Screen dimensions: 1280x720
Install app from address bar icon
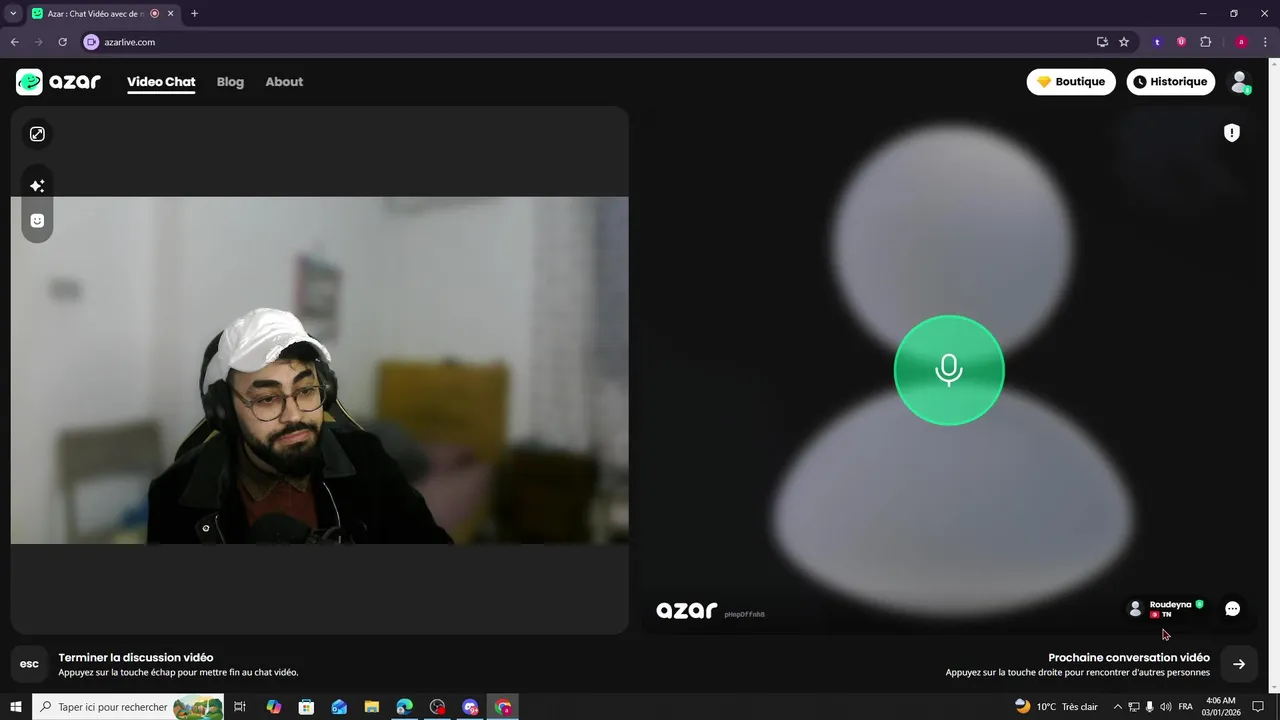1102,42
